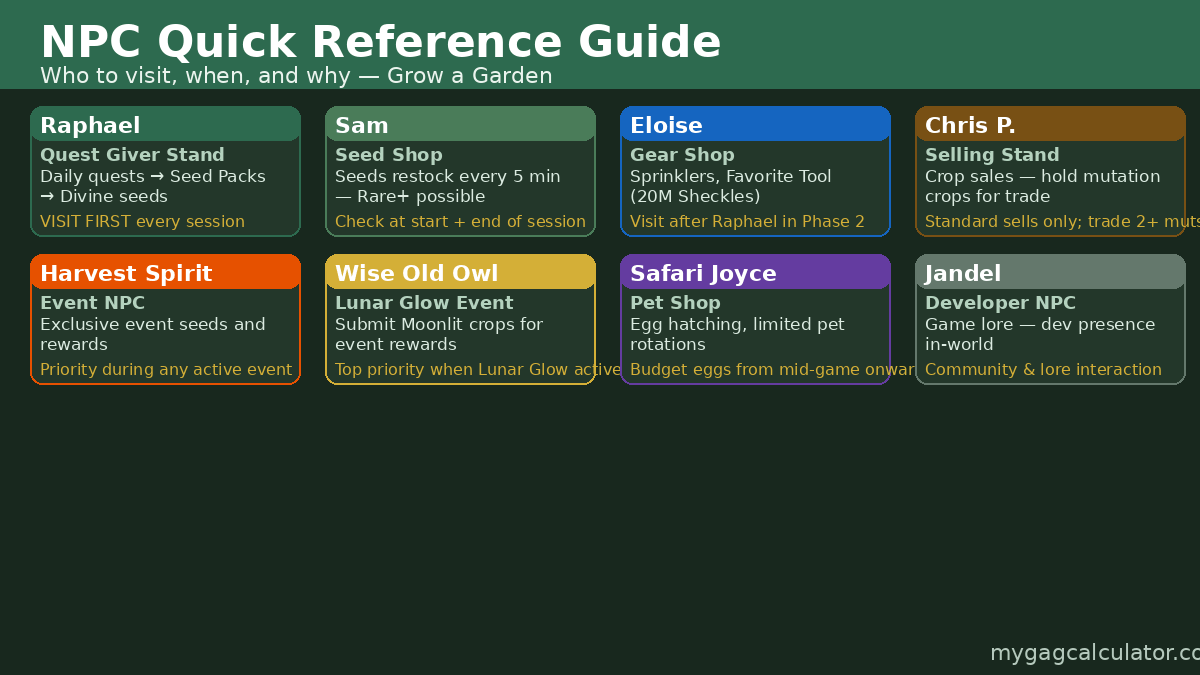
Task: Click 'Sprinklers, Favorite Tool' line
Action: 731,176
